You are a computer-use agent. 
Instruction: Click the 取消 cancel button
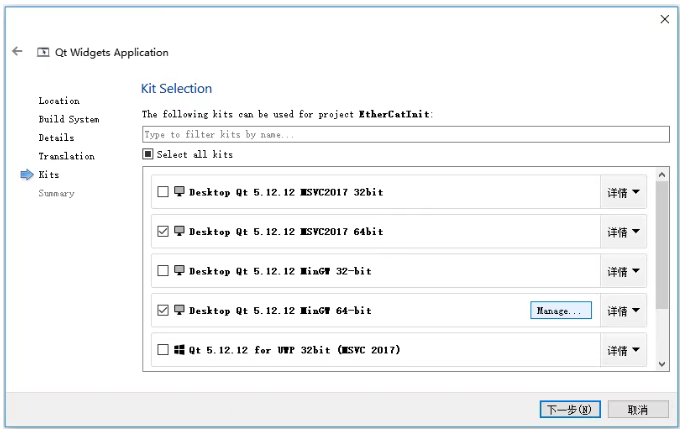click(638, 409)
